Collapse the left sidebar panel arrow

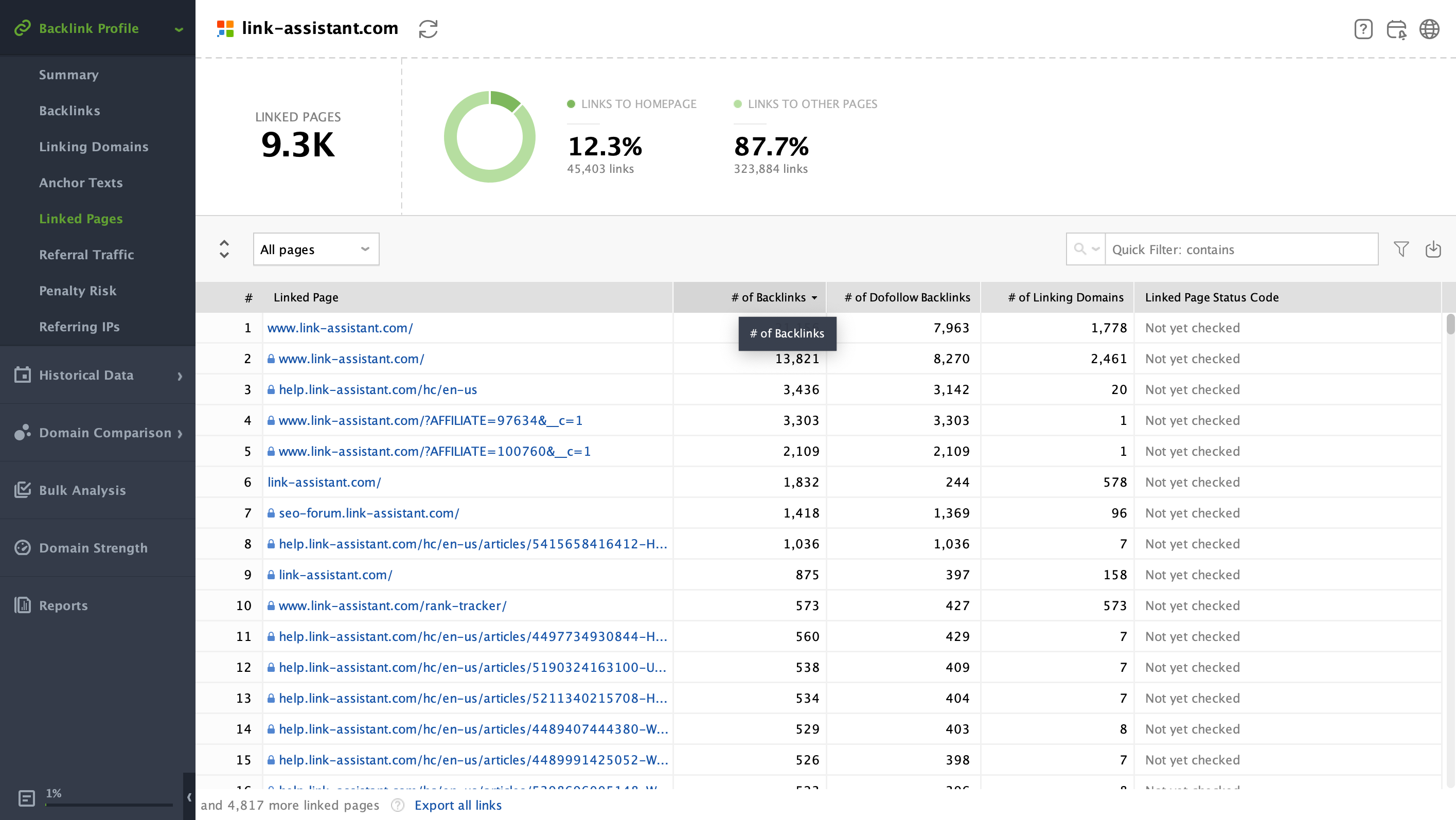point(189,797)
